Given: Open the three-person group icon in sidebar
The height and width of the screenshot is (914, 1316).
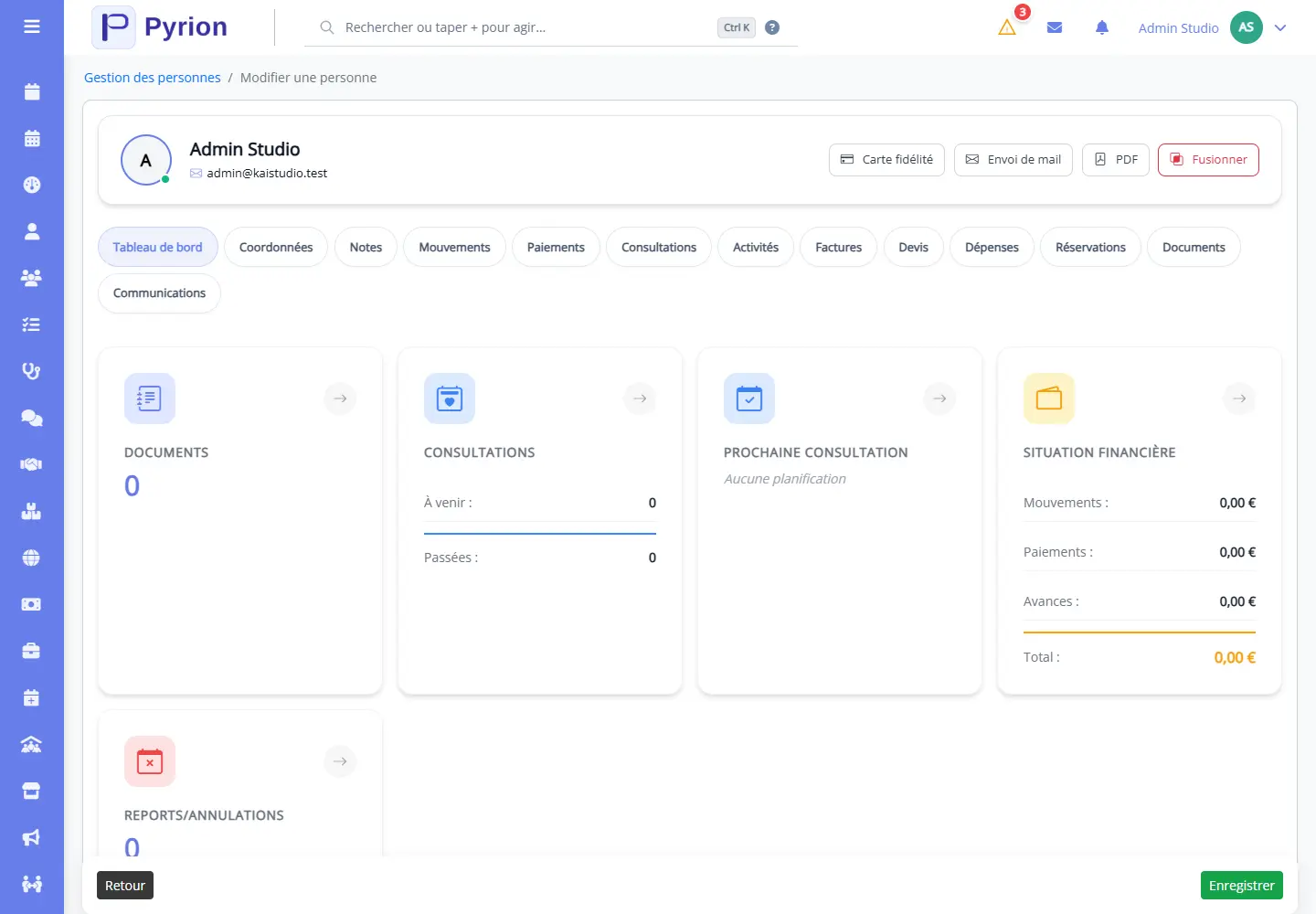Looking at the screenshot, I should [32, 278].
